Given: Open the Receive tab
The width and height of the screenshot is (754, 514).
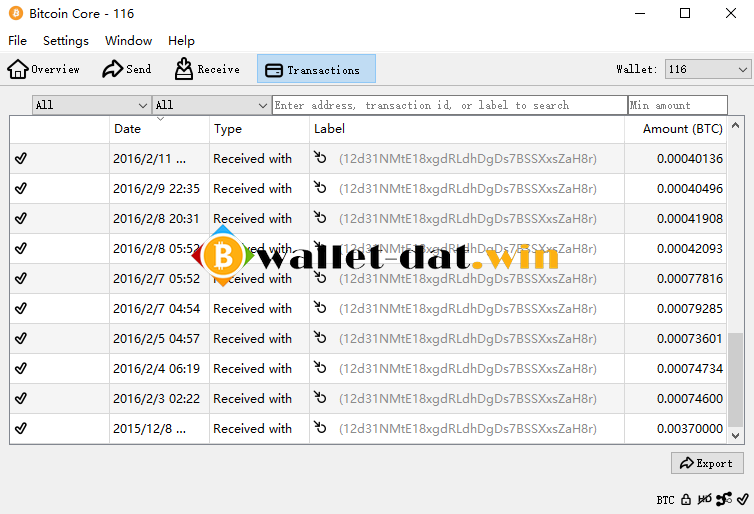Looking at the screenshot, I should pyautogui.click(x=207, y=69).
